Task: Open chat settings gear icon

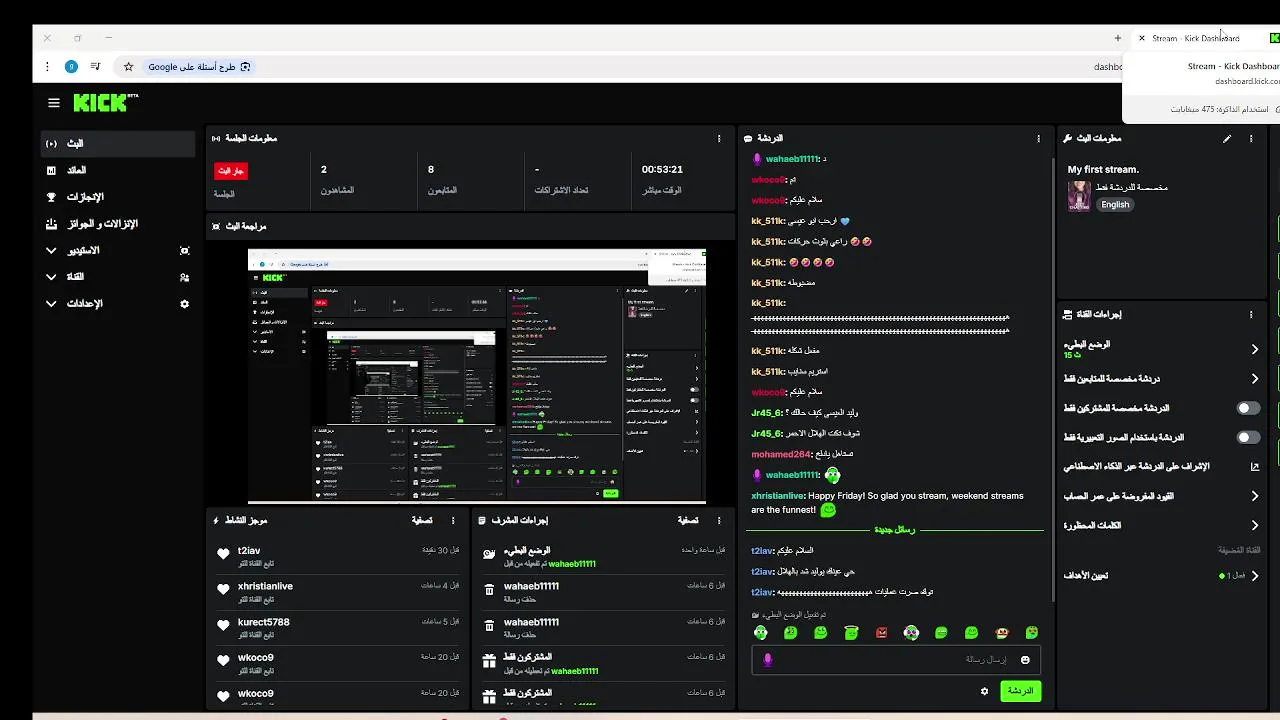Action: tap(984, 691)
